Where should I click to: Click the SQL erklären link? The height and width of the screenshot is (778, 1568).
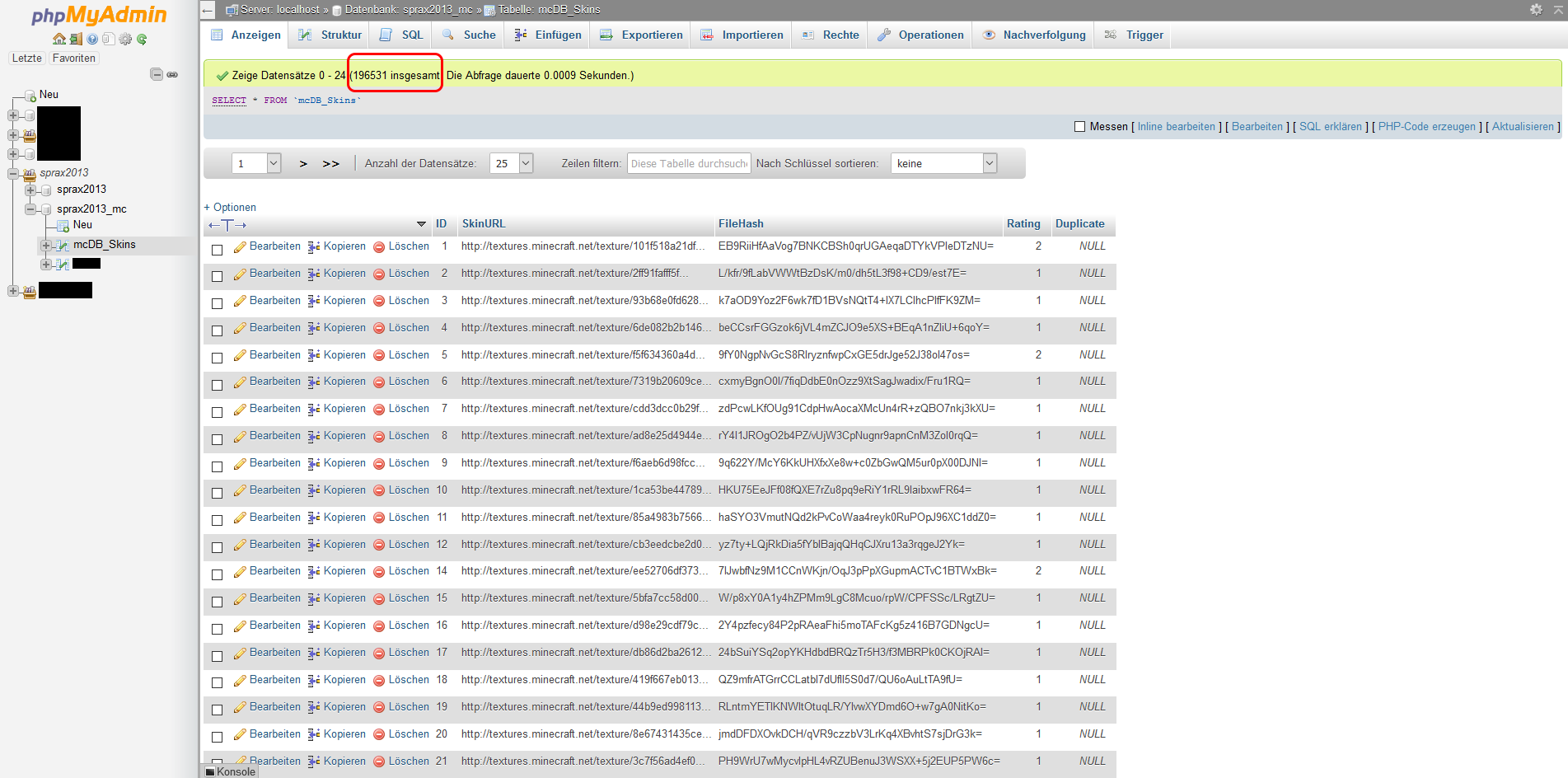coord(1331,127)
